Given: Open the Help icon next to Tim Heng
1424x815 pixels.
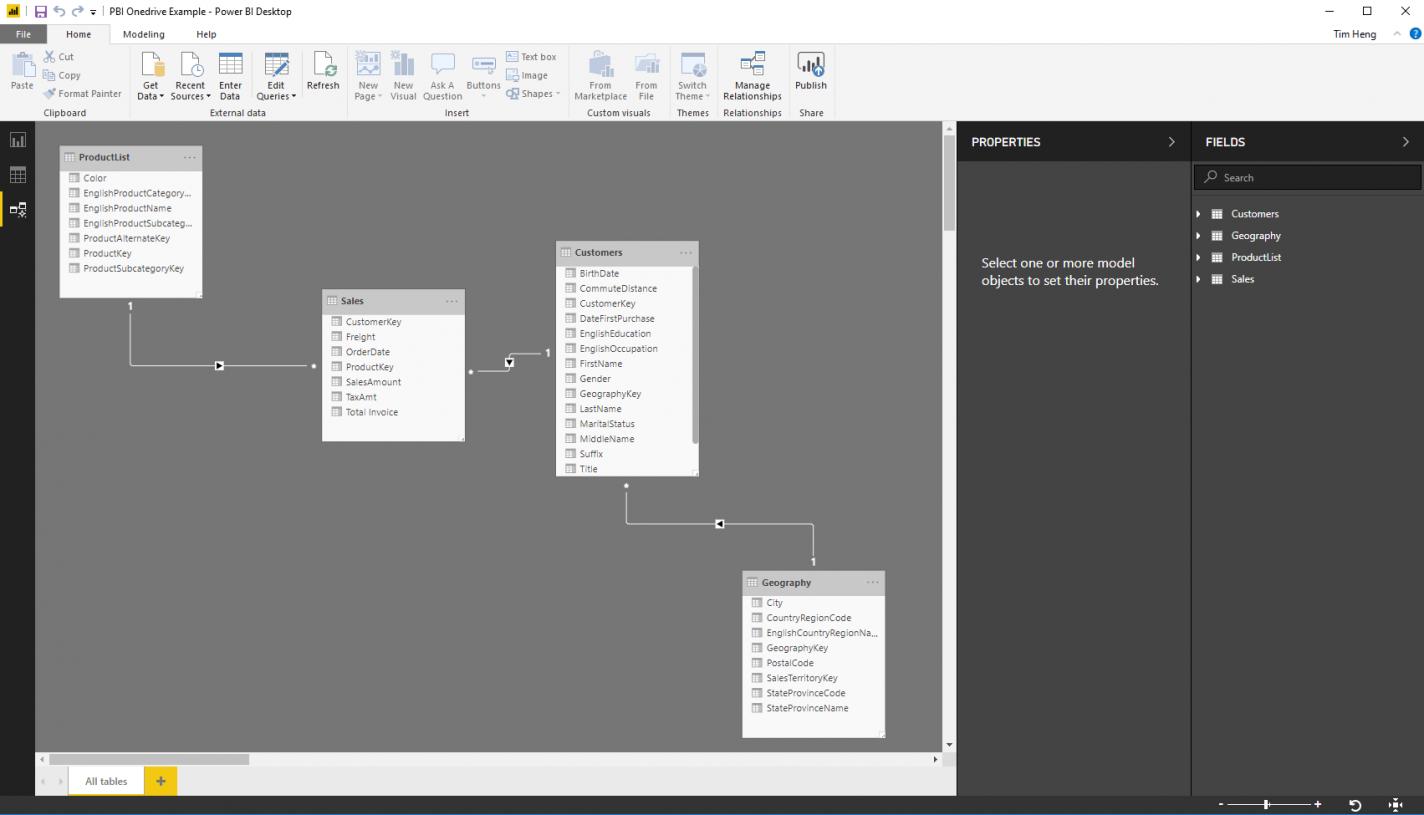Looking at the screenshot, I should (1415, 34).
